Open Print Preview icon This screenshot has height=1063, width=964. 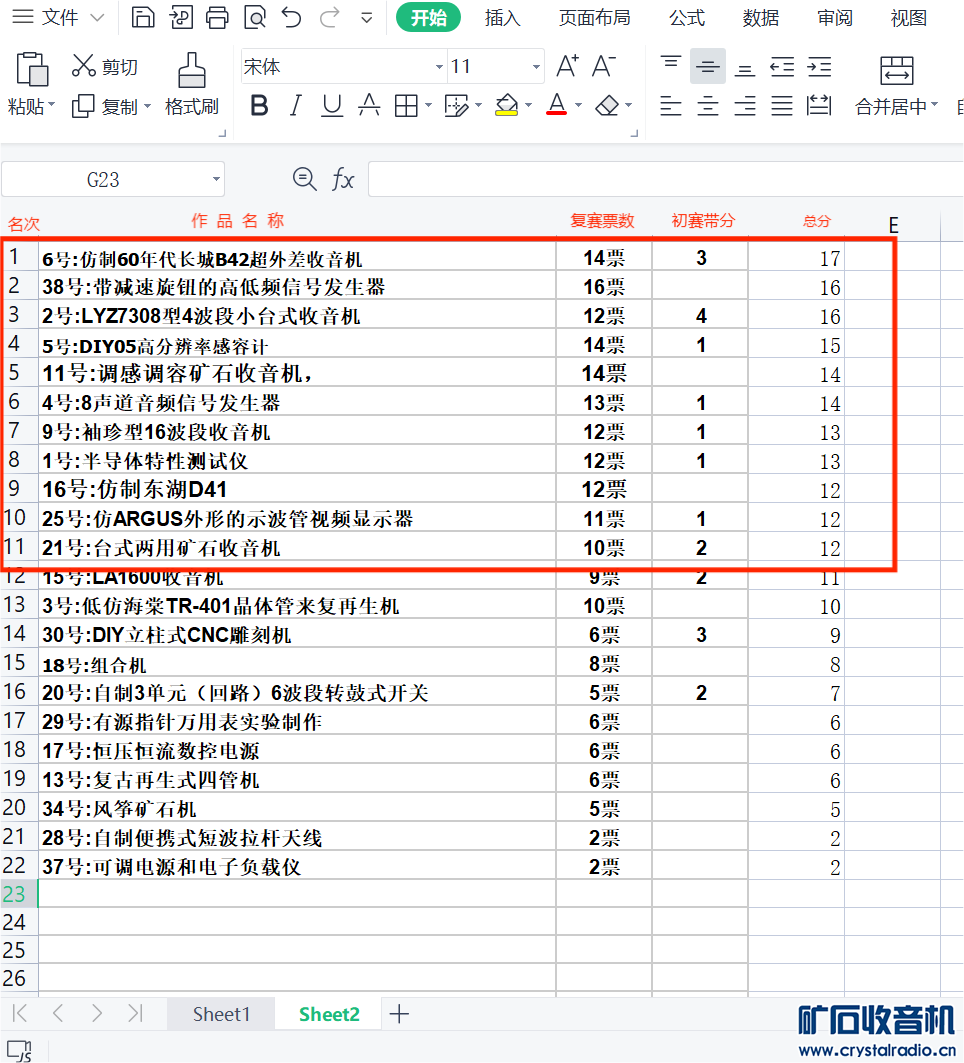[255, 17]
